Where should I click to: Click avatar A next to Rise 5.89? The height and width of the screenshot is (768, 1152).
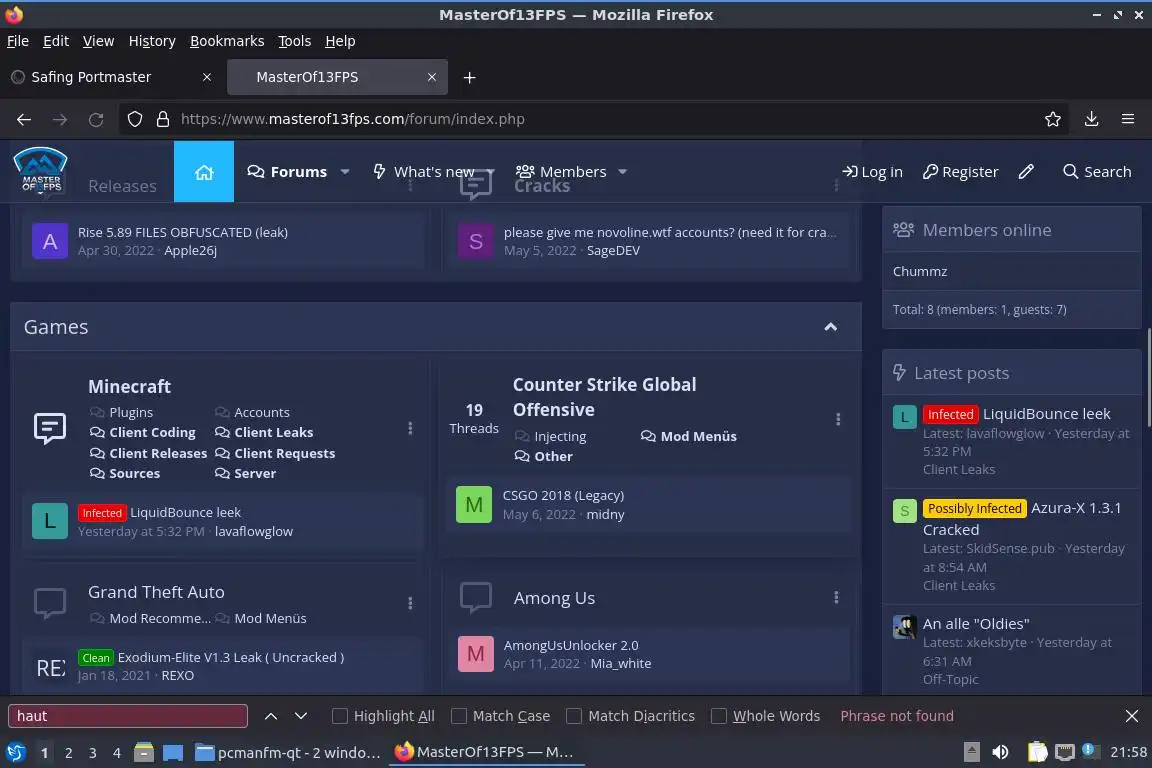(50, 241)
